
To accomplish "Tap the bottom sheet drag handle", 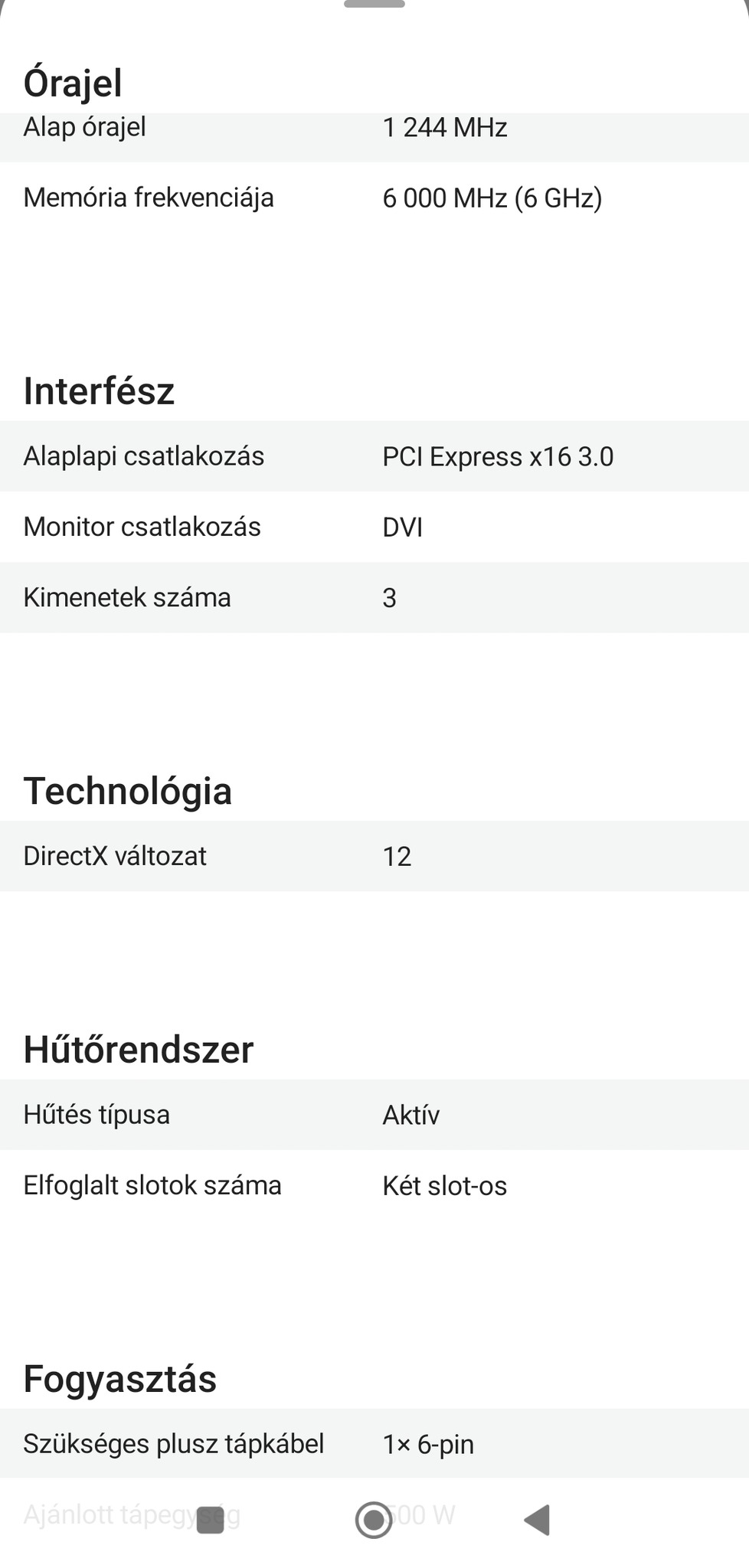I will coord(374,5).
